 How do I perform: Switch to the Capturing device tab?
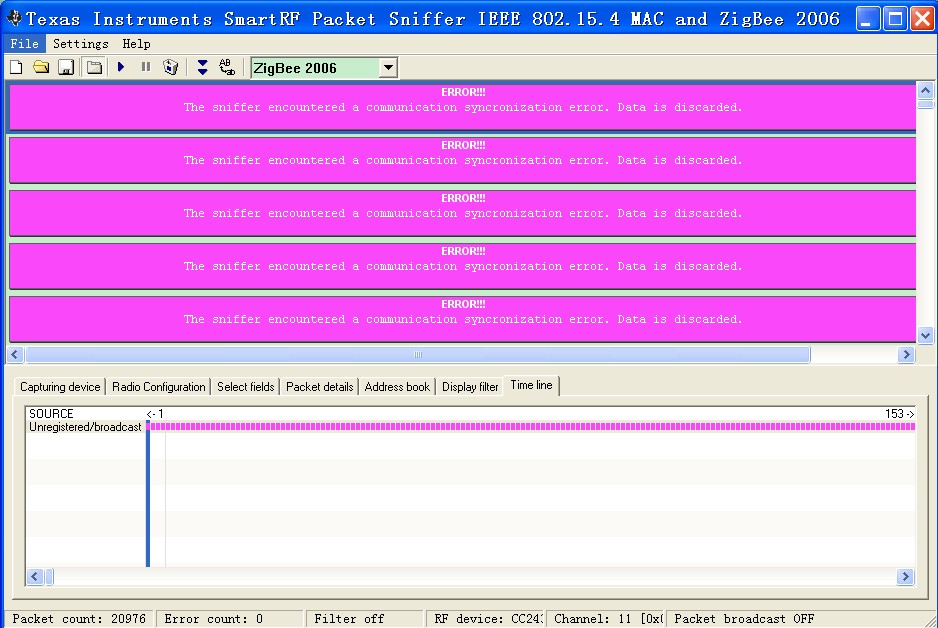click(60, 387)
